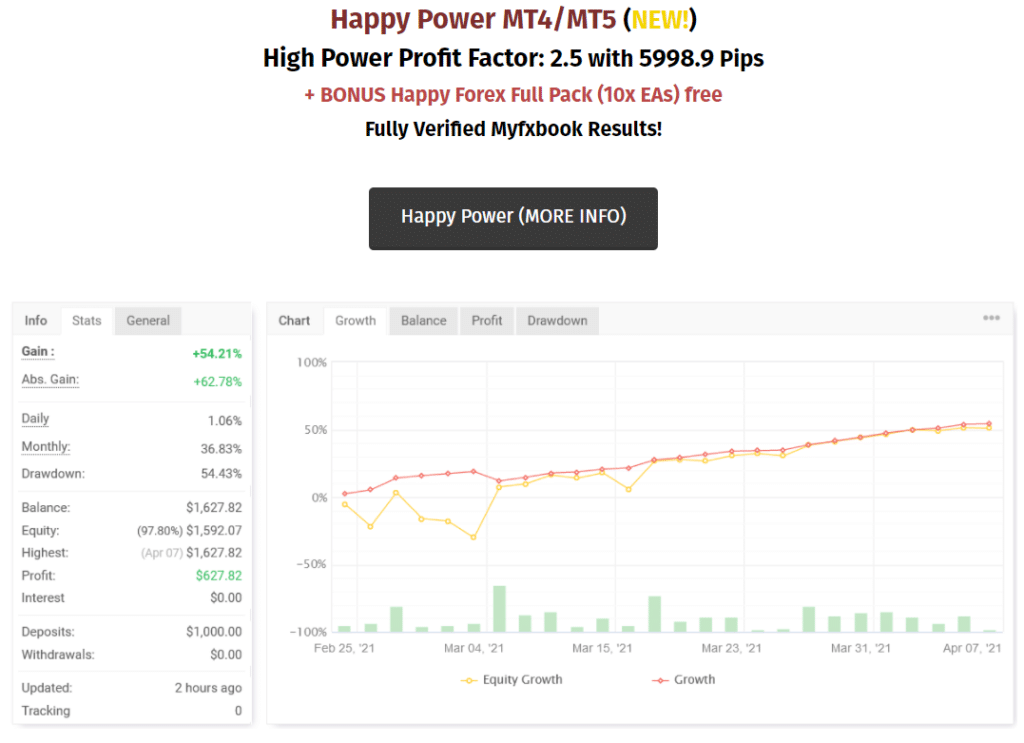
Task: Click the Happy Power (MORE INFO) button
Action: pyautogui.click(x=513, y=219)
